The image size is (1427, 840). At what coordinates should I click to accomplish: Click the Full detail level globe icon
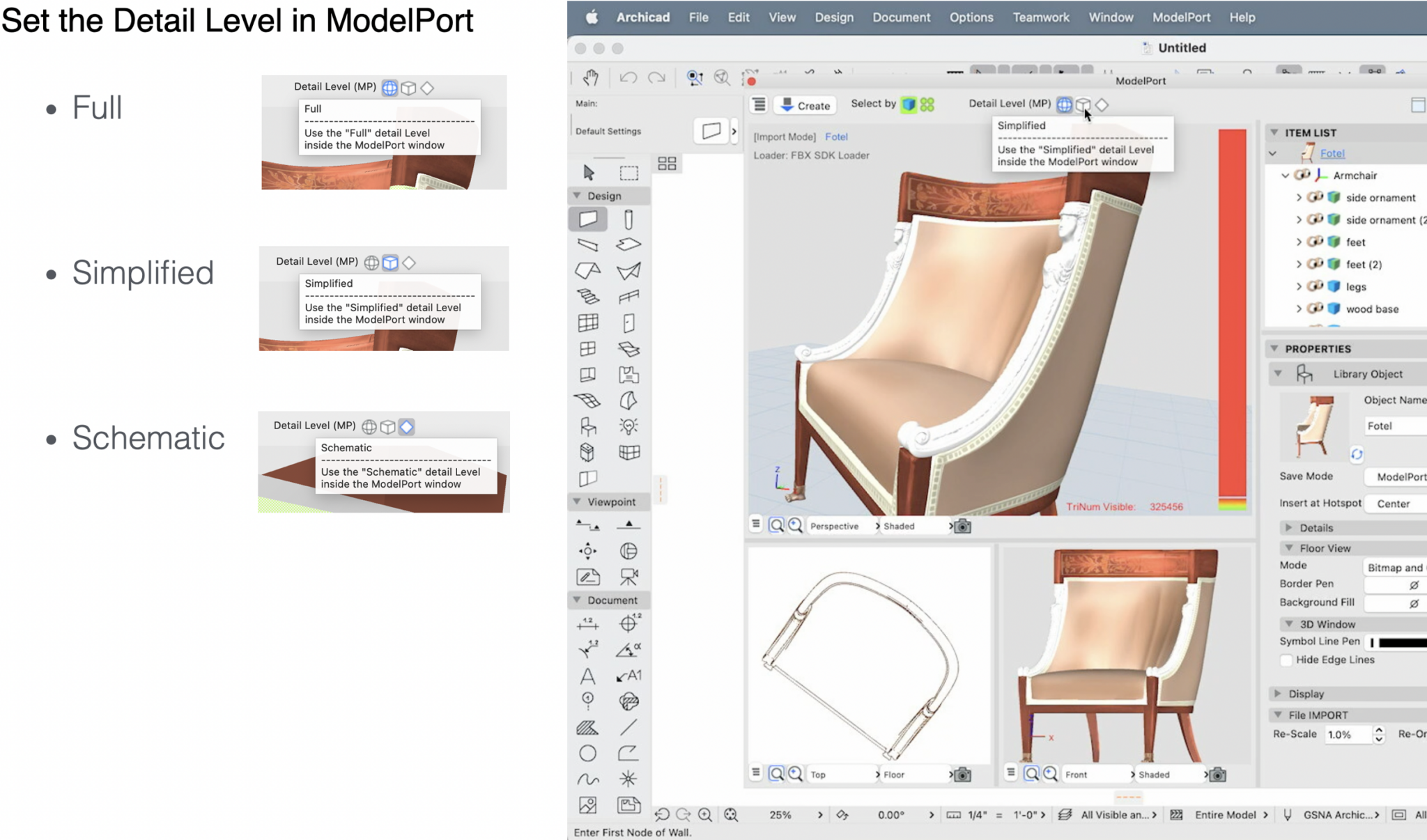tap(1064, 104)
